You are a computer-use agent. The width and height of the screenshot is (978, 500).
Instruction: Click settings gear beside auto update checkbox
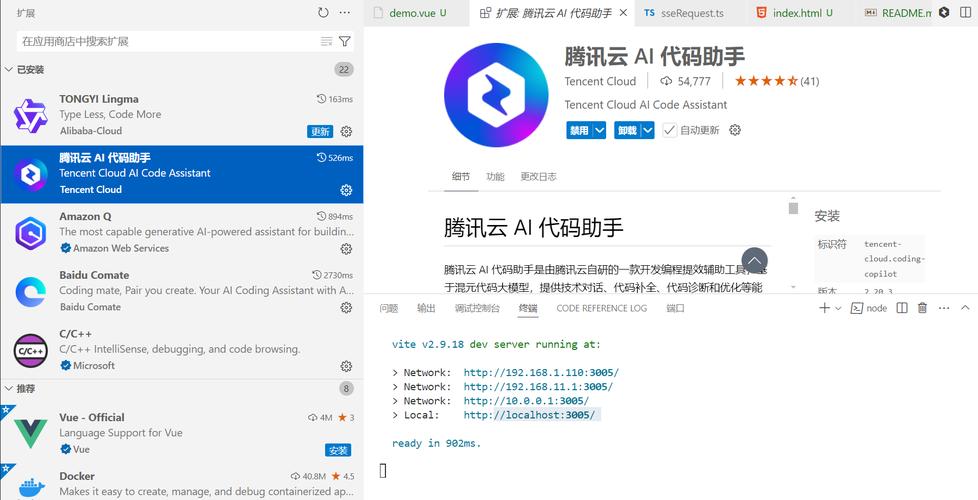point(735,130)
